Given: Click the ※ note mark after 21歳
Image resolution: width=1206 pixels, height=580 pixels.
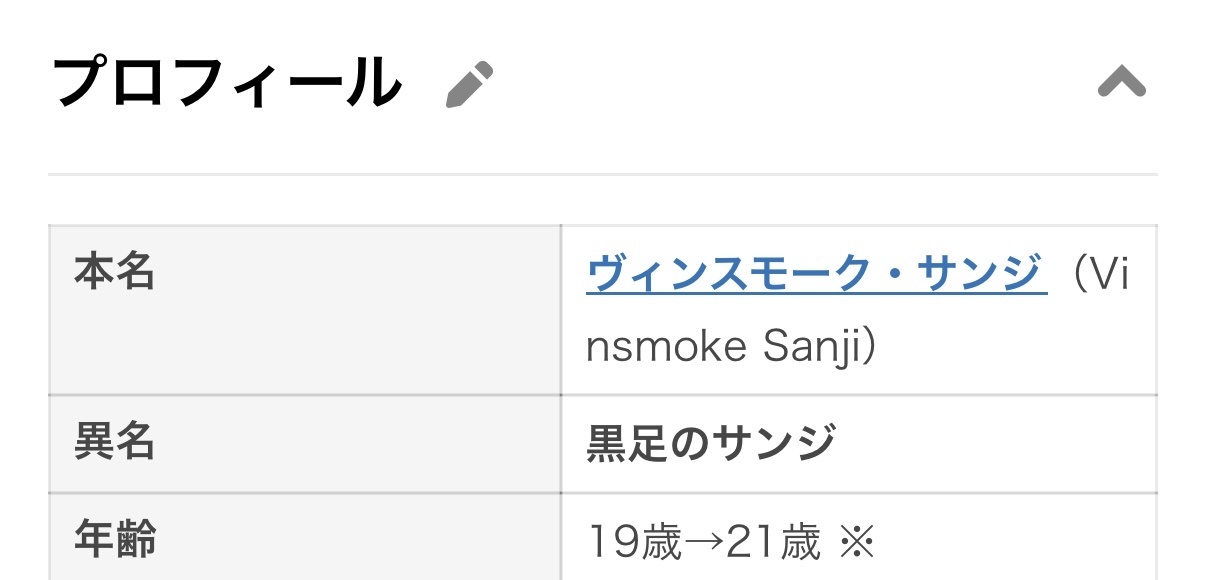Looking at the screenshot, I should click(x=857, y=543).
